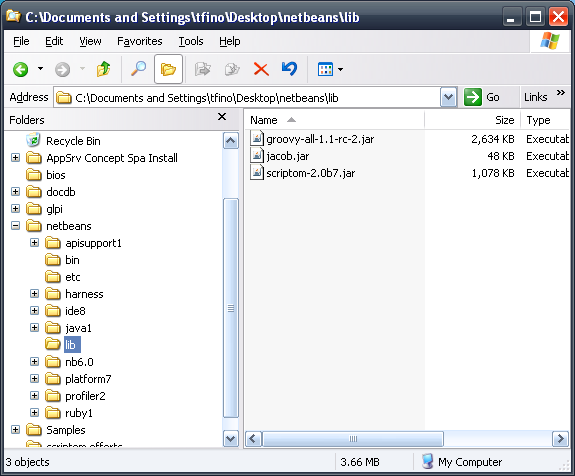
Task: Expand the ruby1 folder node
Action: [x=34, y=413]
